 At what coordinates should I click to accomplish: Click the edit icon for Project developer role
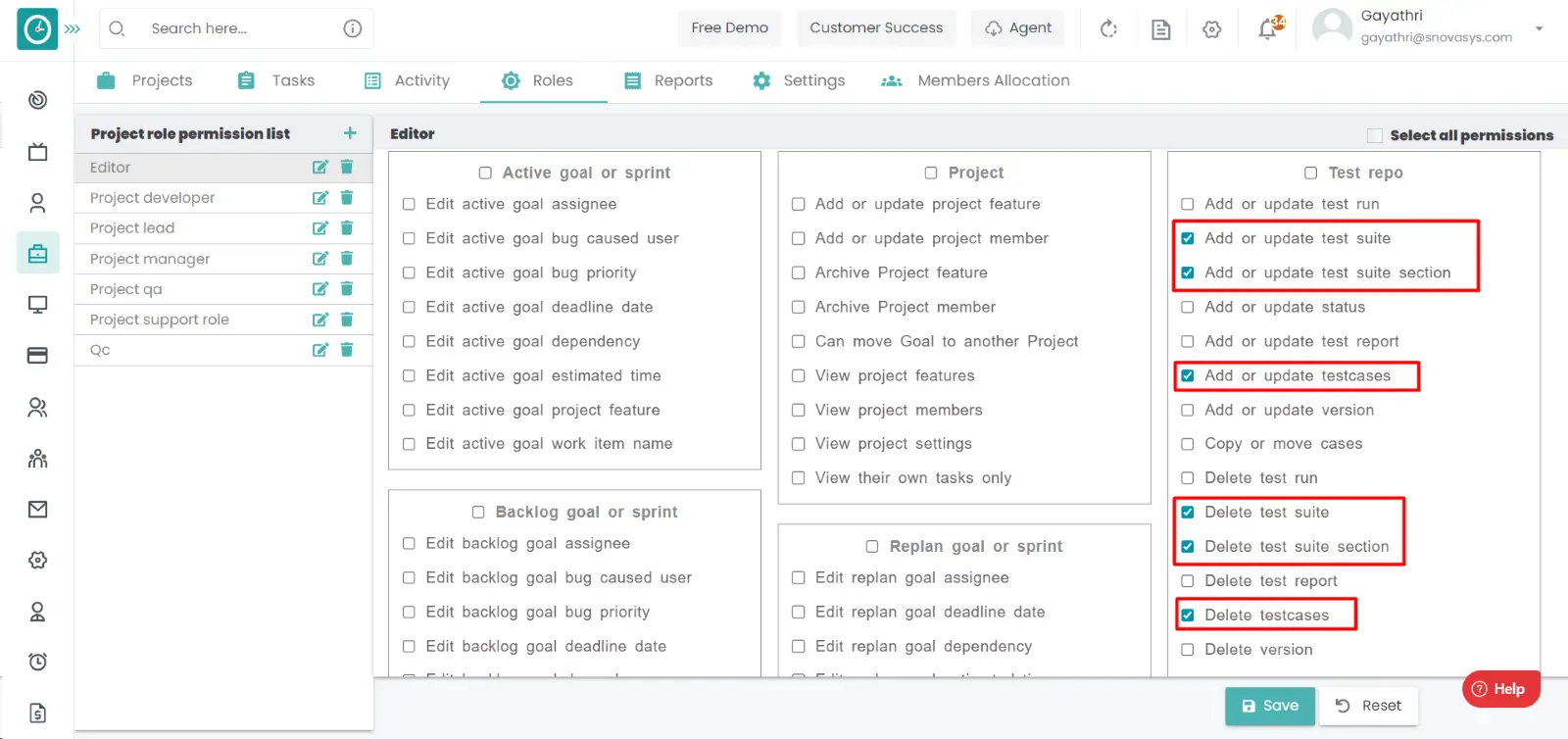319,198
